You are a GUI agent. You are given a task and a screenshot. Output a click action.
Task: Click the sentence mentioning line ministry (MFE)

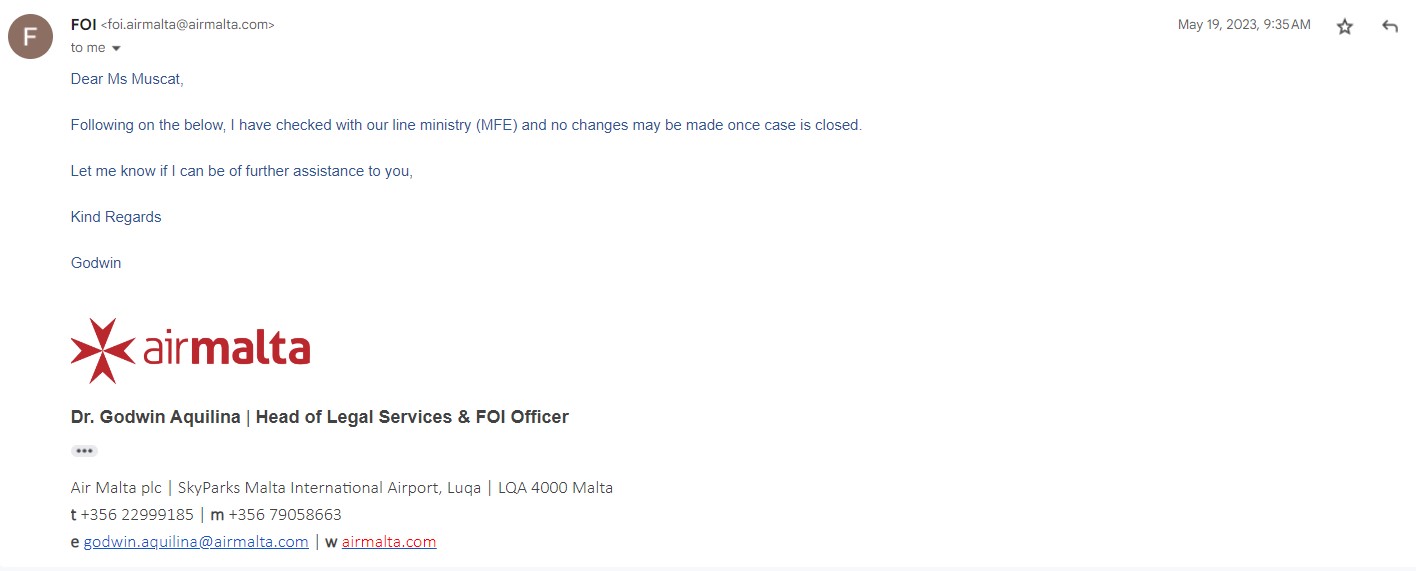click(x=465, y=125)
